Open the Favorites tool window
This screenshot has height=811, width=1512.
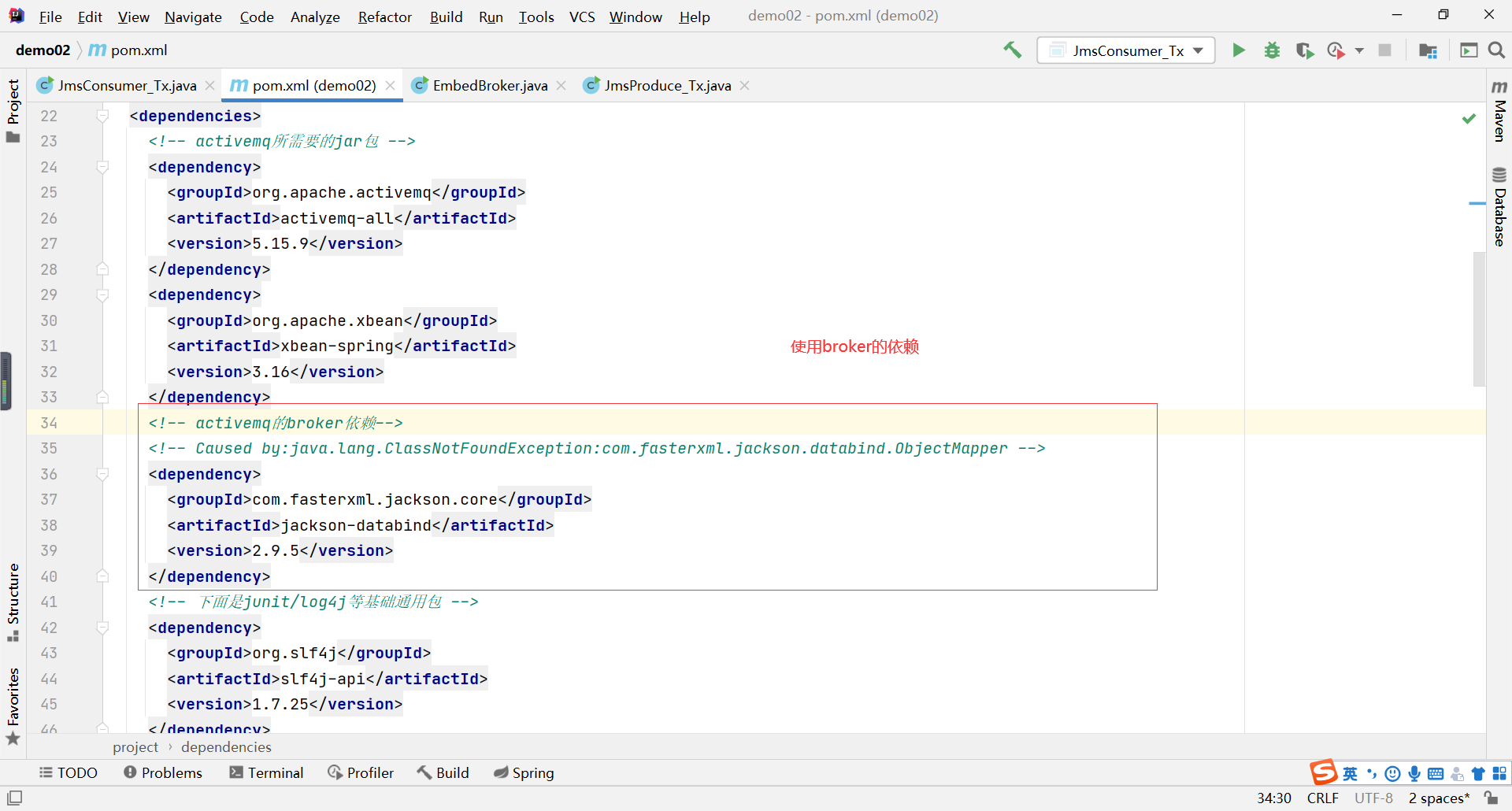(13, 706)
